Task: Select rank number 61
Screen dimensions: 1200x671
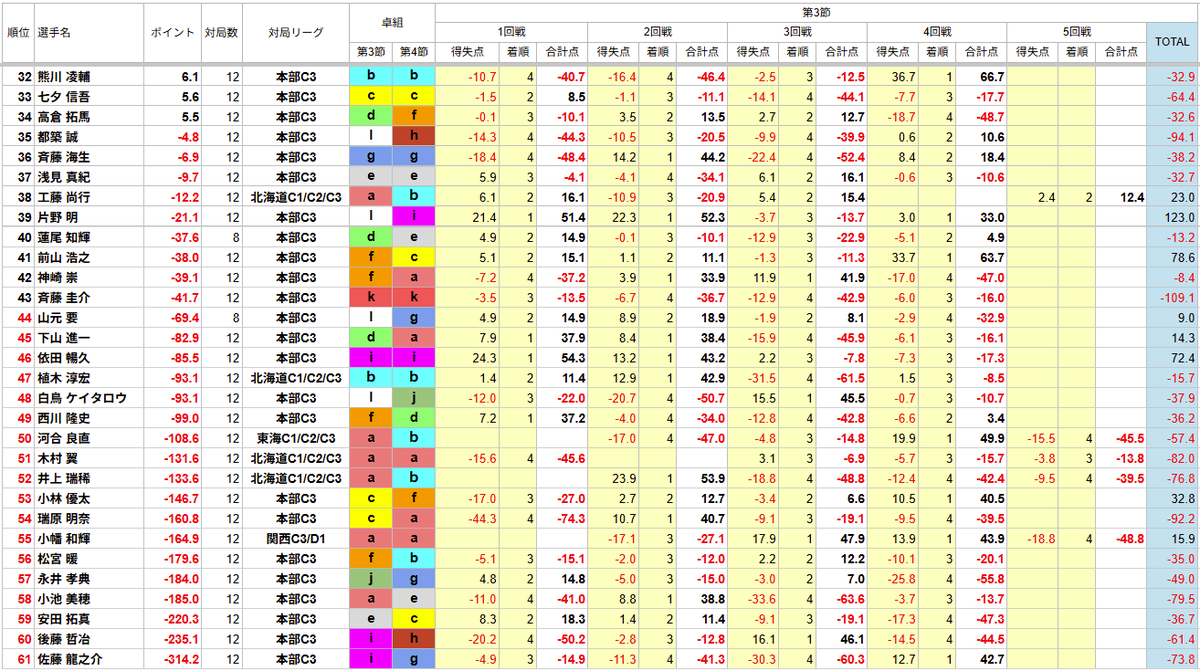Action: point(24,659)
